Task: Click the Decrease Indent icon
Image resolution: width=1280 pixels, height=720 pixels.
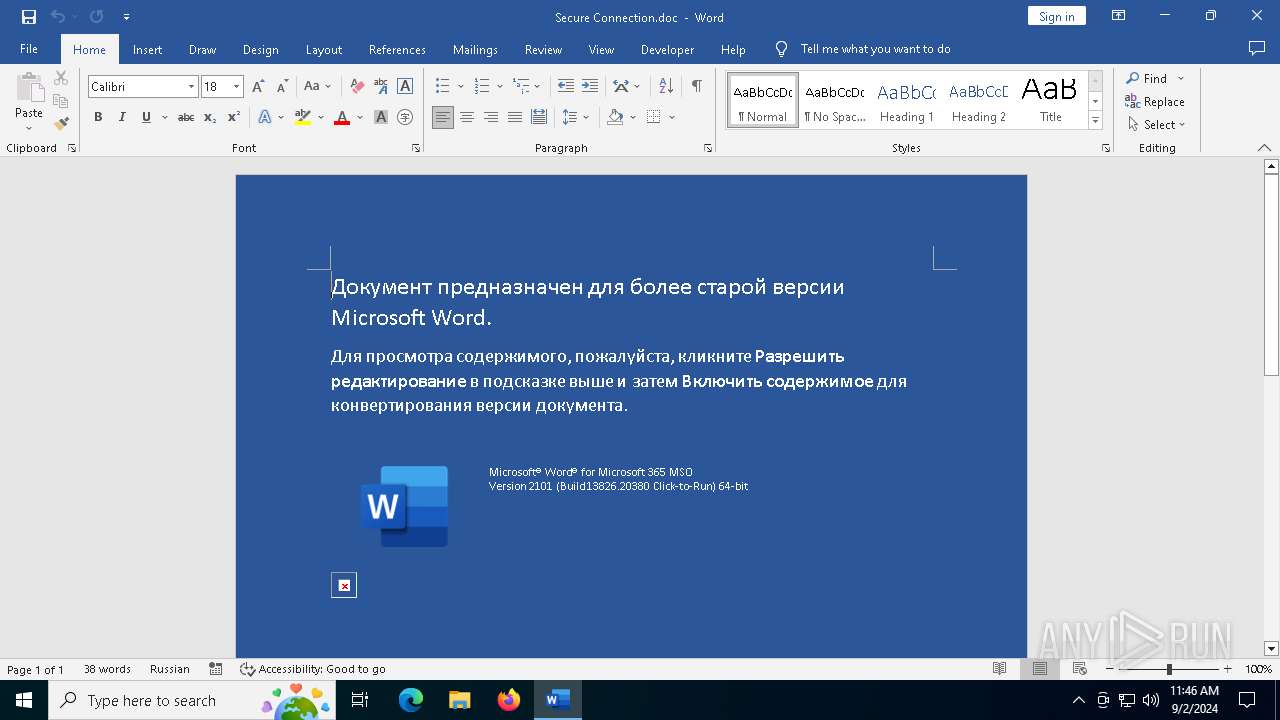Action: point(566,86)
